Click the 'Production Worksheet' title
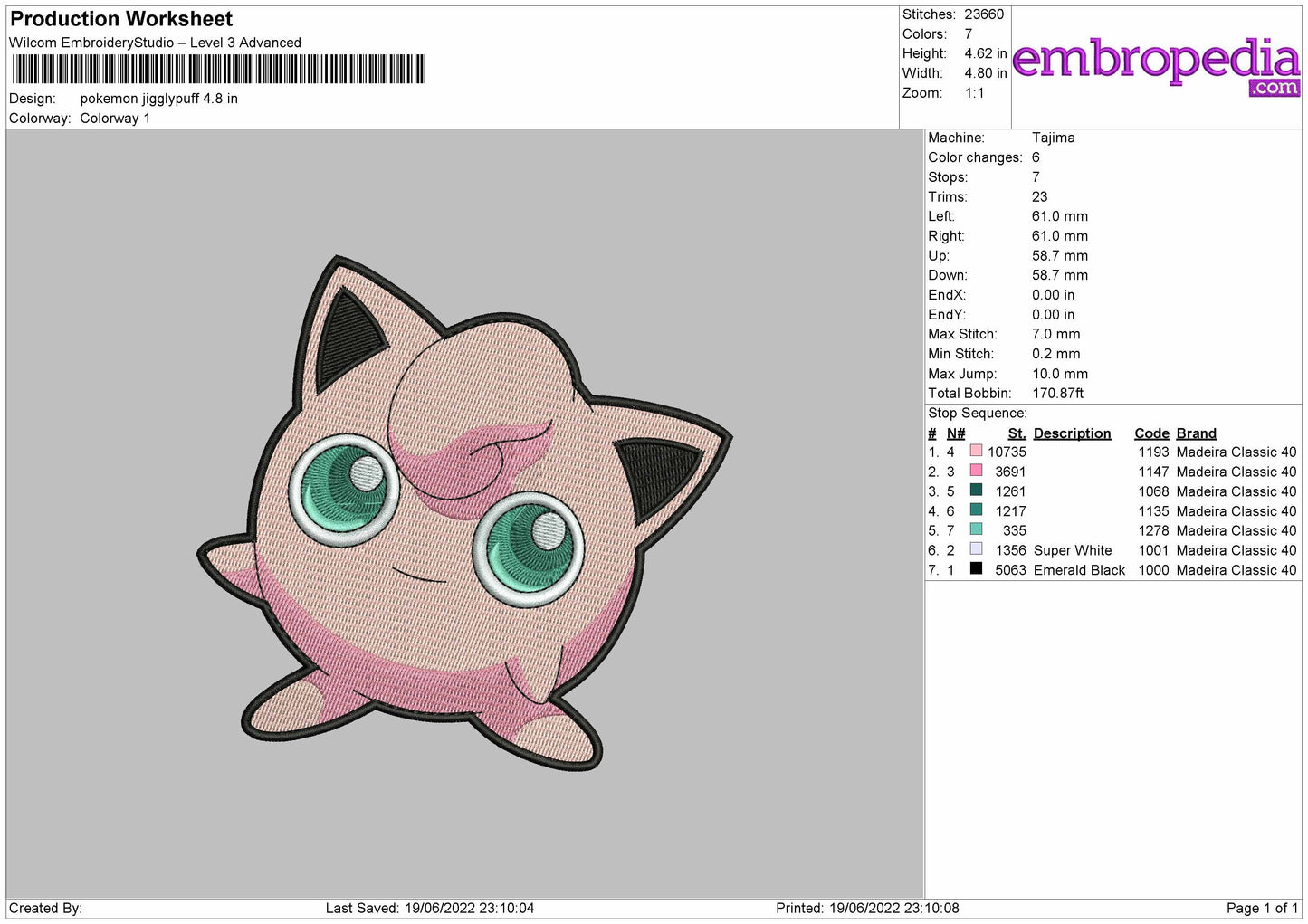The image size is (1308, 924). pos(121,19)
